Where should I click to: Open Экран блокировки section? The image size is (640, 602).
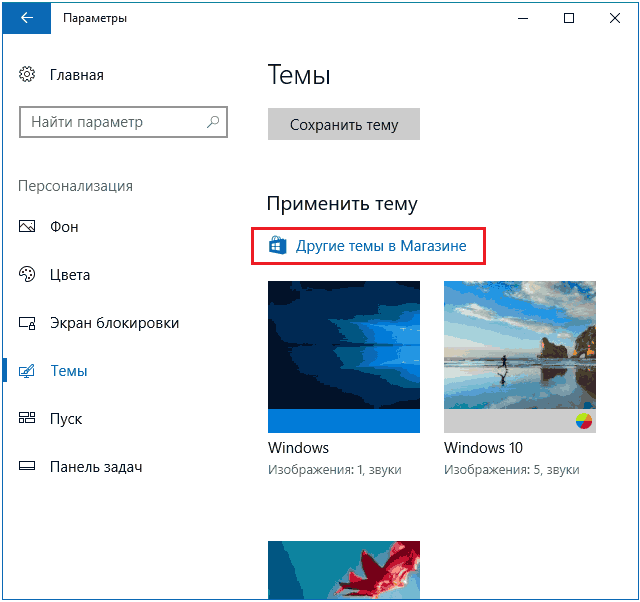pyautogui.click(x=114, y=323)
